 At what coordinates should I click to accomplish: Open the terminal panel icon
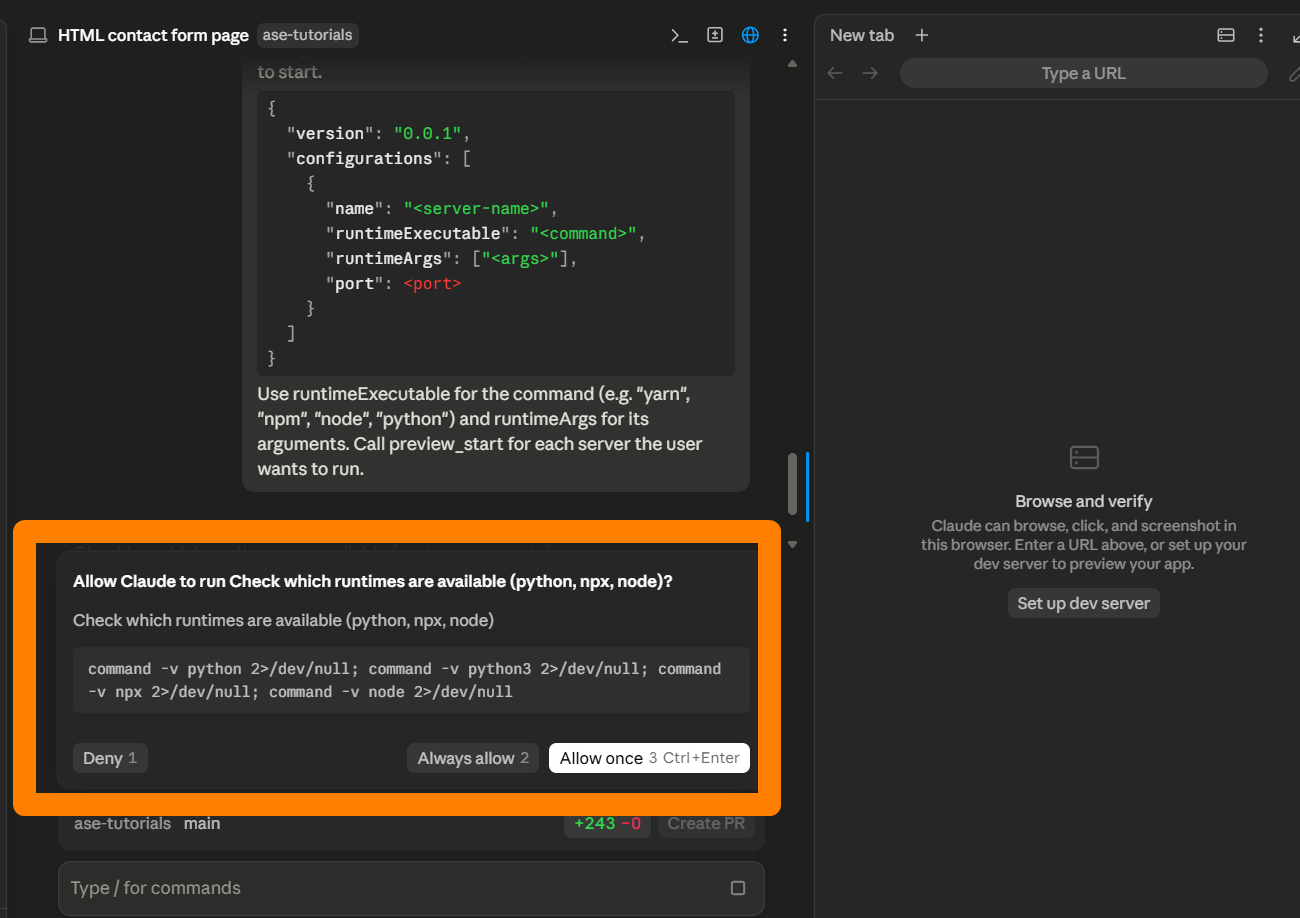679,35
